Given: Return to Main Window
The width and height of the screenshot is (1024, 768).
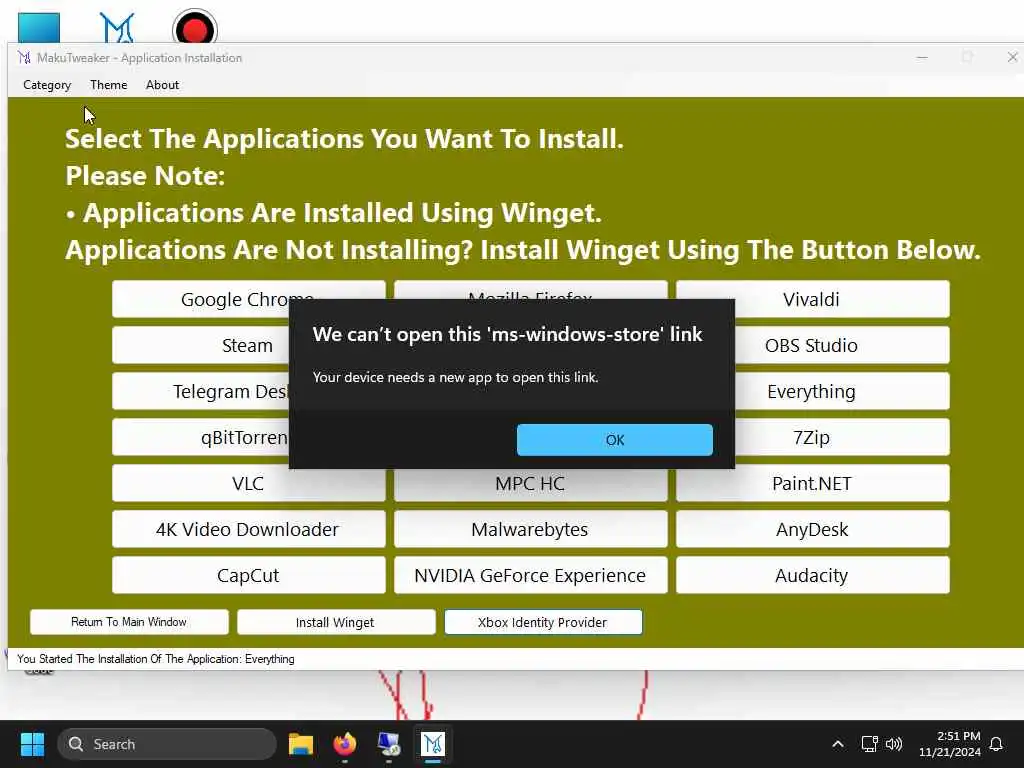Looking at the screenshot, I should (x=129, y=622).
